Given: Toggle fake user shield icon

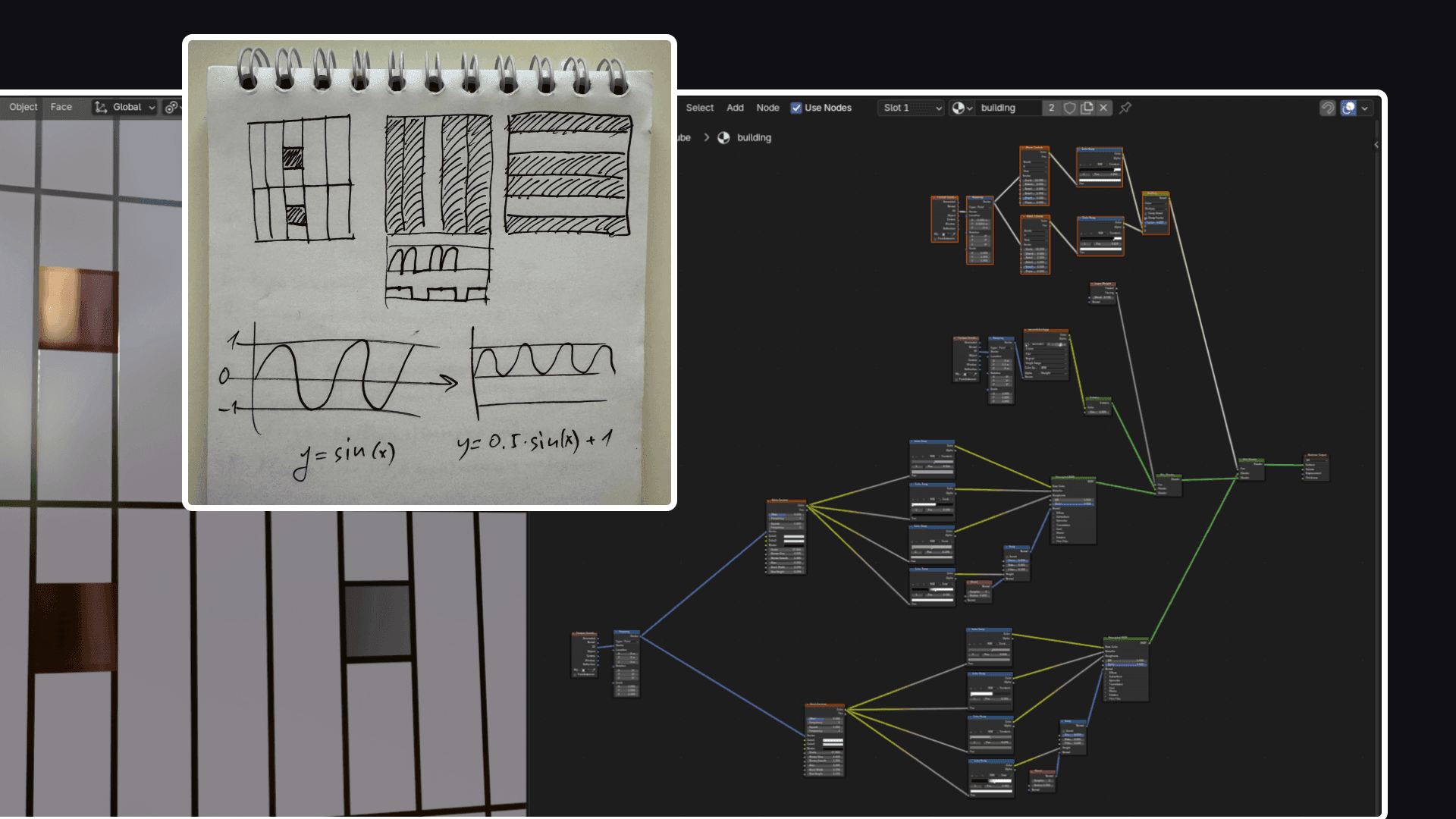Looking at the screenshot, I should pyautogui.click(x=1069, y=108).
